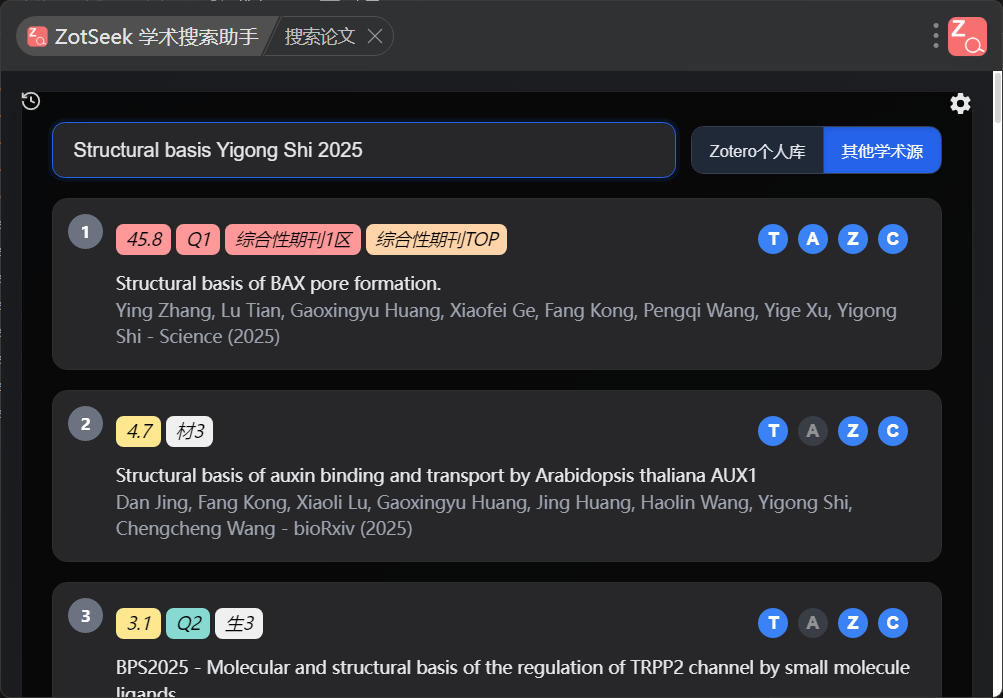Click T icon for BAX pore formation paper
The height and width of the screenshot is (698, 1003).
tap(773, 239)
